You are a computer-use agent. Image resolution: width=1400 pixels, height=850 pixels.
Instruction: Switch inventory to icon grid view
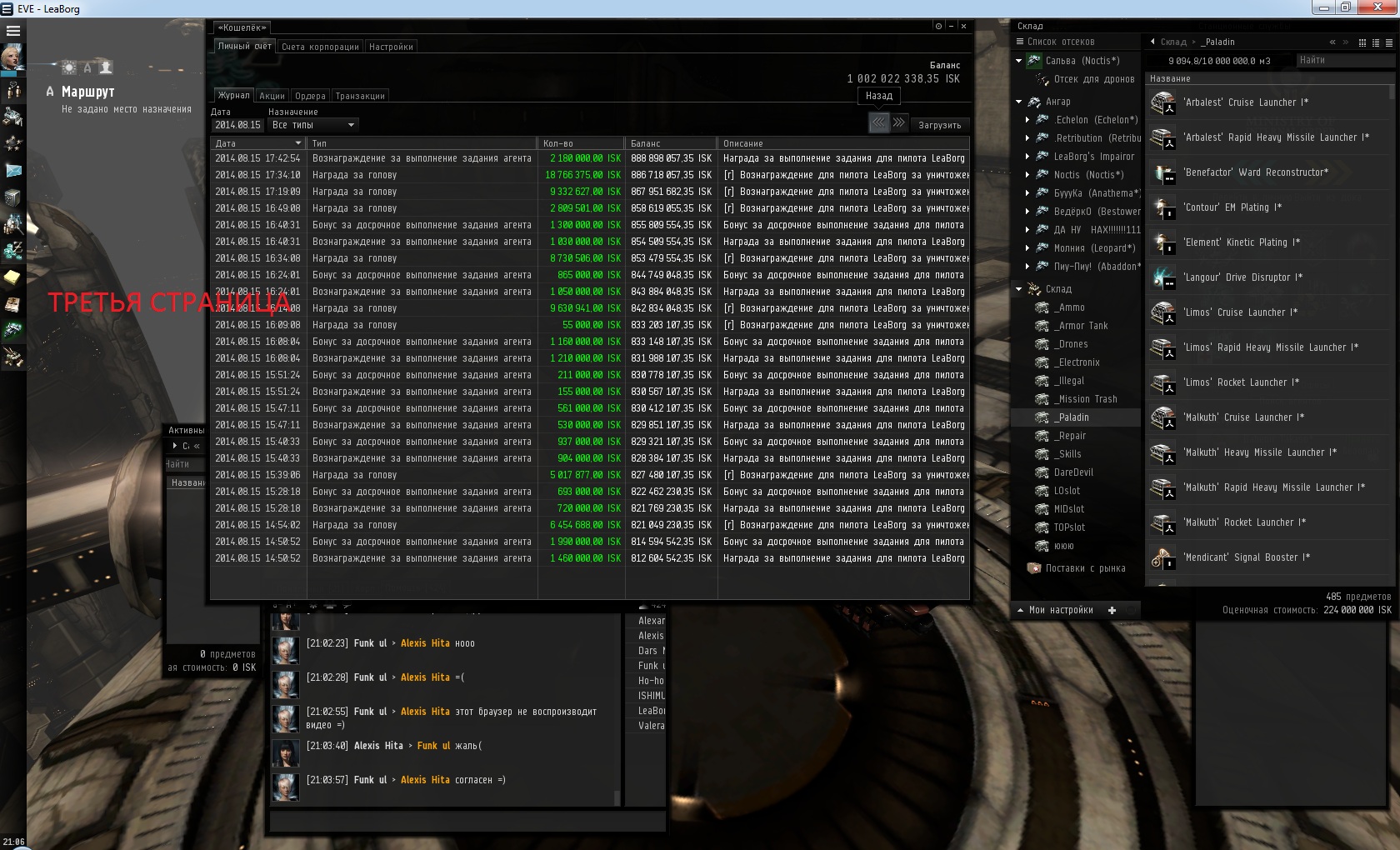pyautogui.click(x=1362, y=42)
